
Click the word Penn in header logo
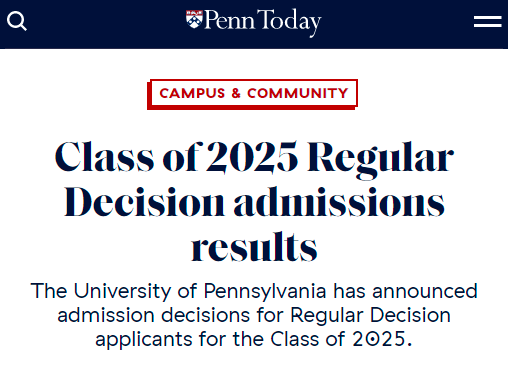(x=229, y=20)
